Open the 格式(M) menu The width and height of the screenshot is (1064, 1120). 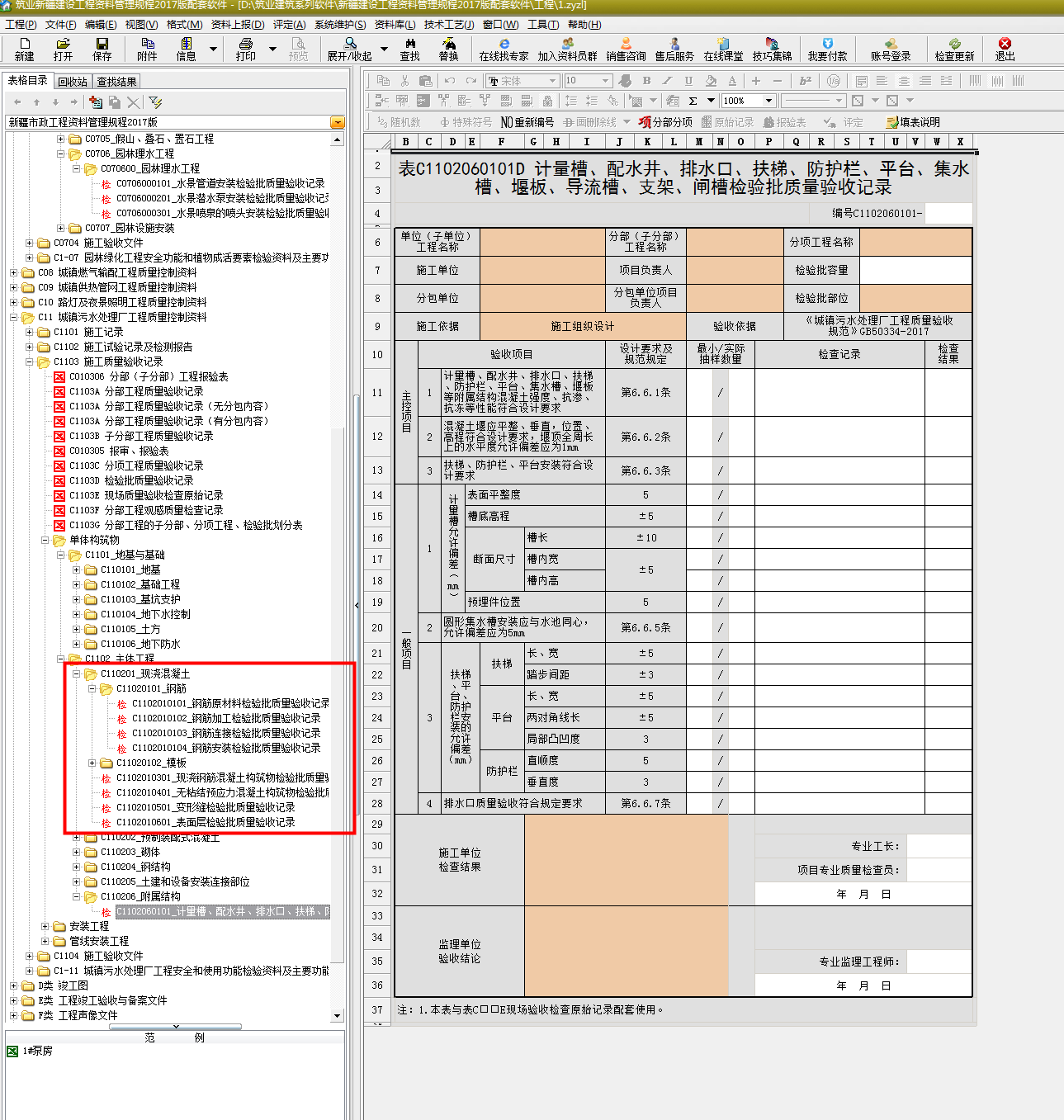point(184,25)
